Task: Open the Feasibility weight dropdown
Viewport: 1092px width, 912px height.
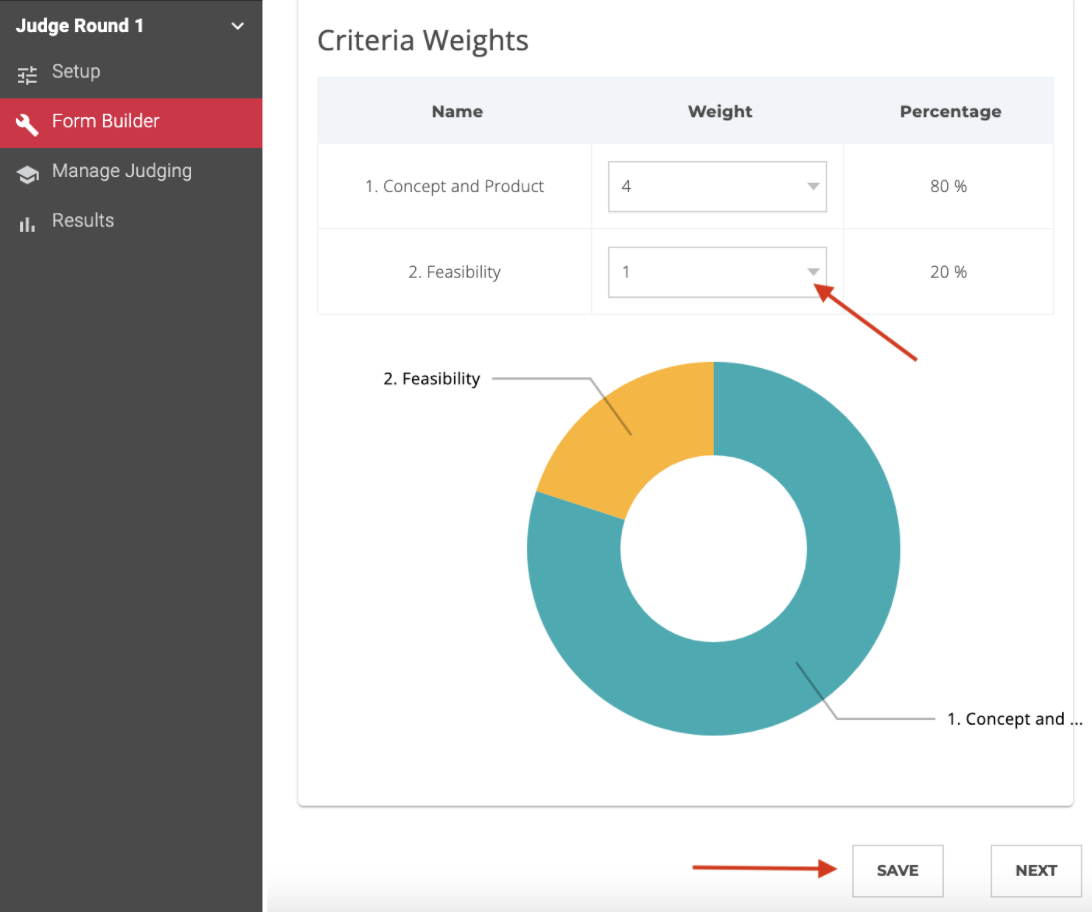Action: click(x=717, y=272)
